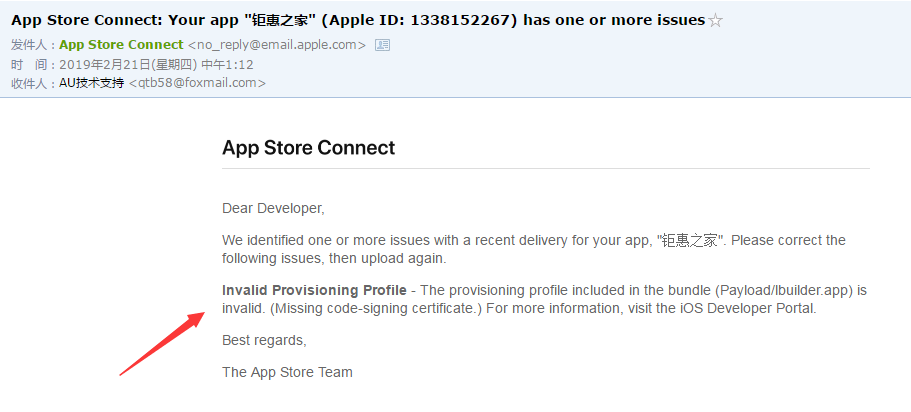
Task: Click sender name App Store Connect
Action: point(121,45)
